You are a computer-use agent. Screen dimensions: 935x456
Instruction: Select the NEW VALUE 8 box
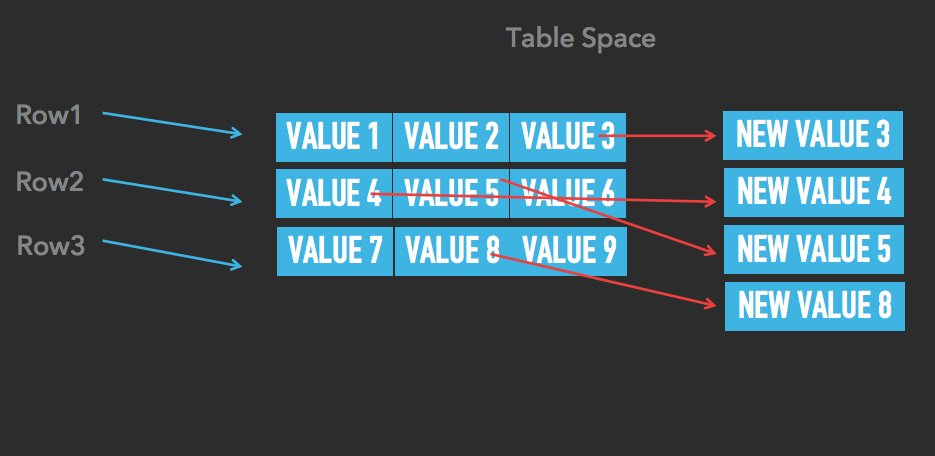click(x=814, y=306)
